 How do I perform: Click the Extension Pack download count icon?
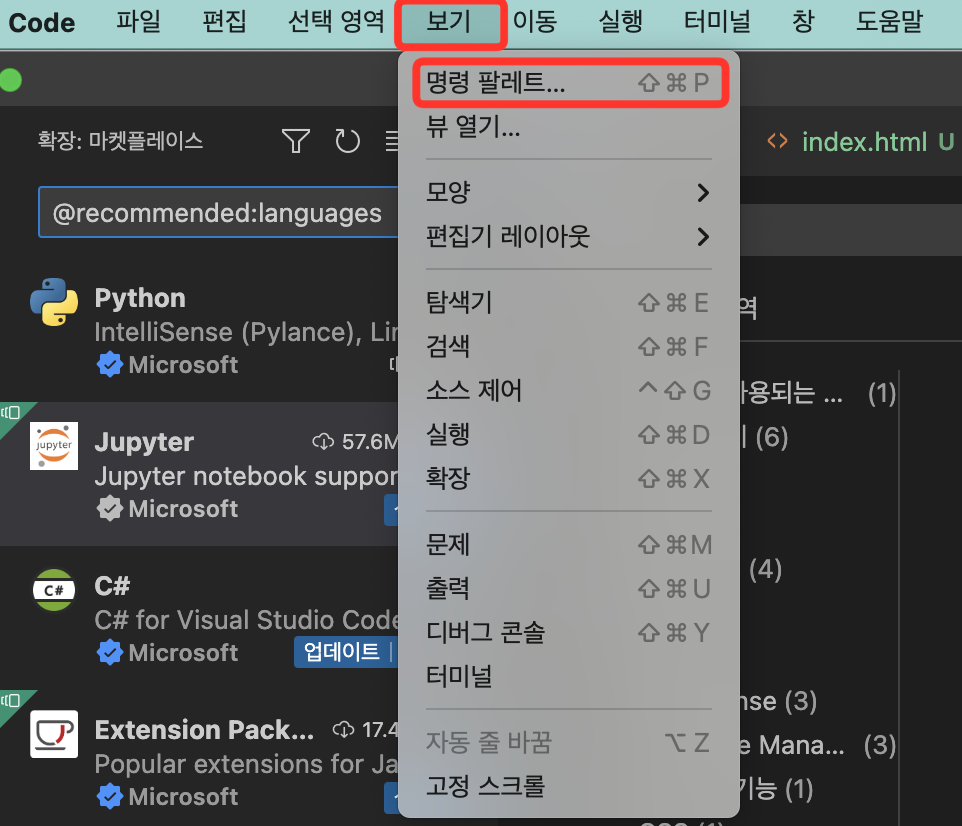tap(344, 730)
